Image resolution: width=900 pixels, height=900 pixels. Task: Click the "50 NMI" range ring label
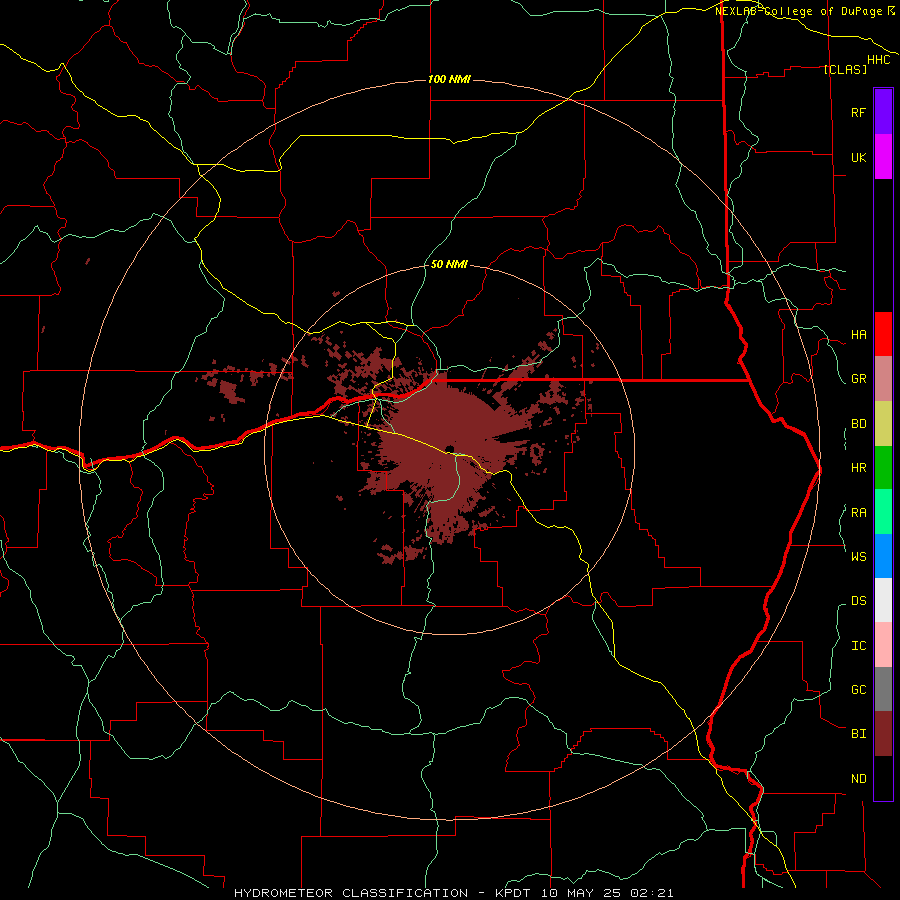(449, 264)
